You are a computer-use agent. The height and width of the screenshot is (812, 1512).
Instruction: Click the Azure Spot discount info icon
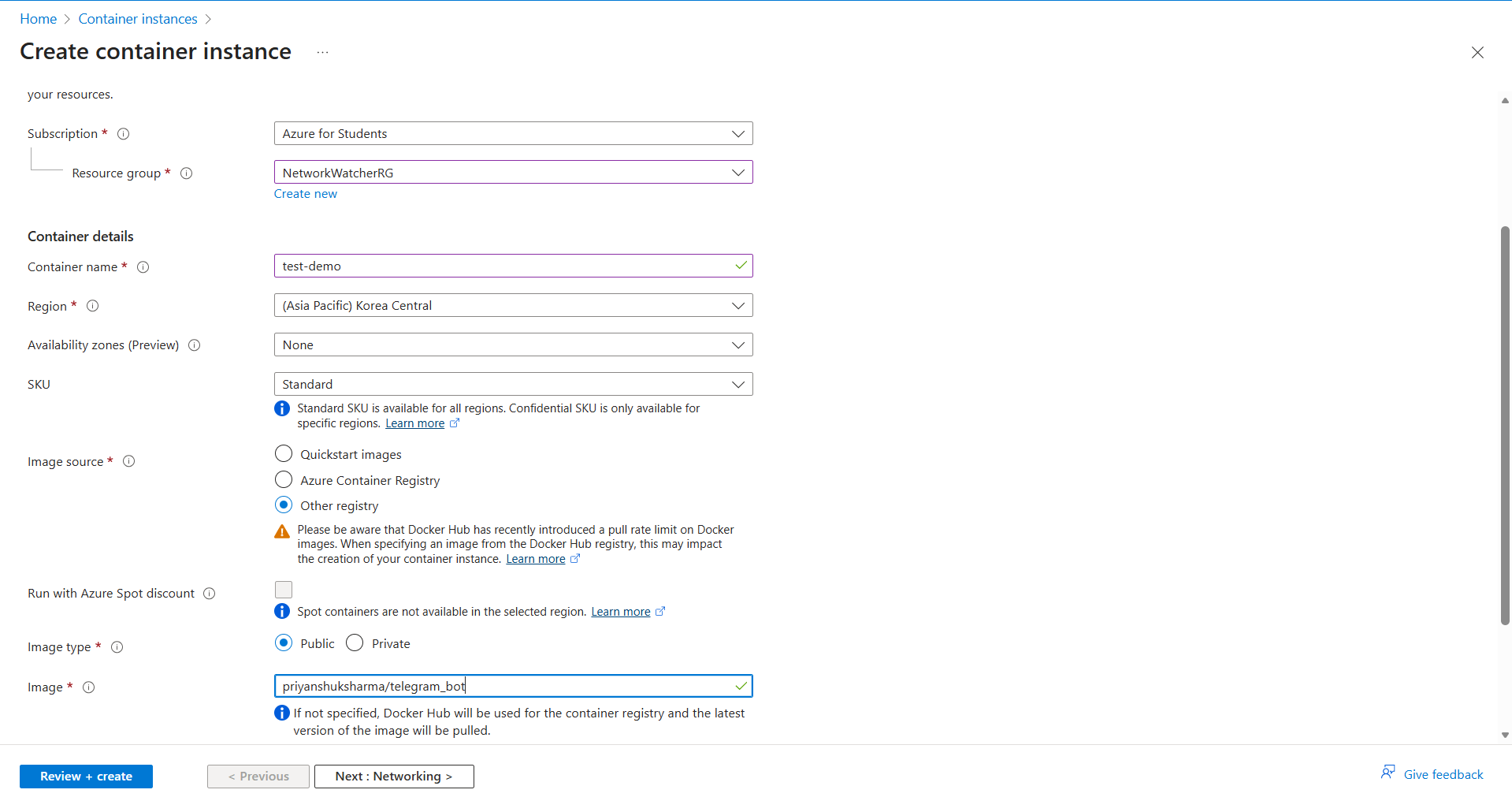[210, 594]
